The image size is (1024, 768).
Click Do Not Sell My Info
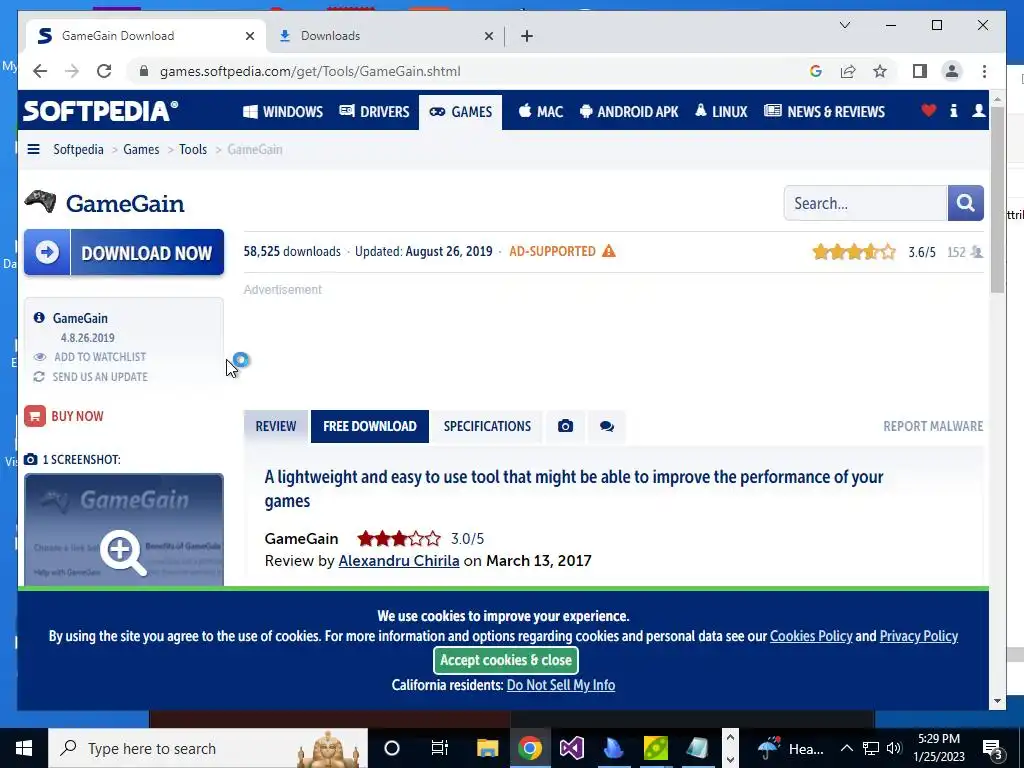click(x=560, y=685)
